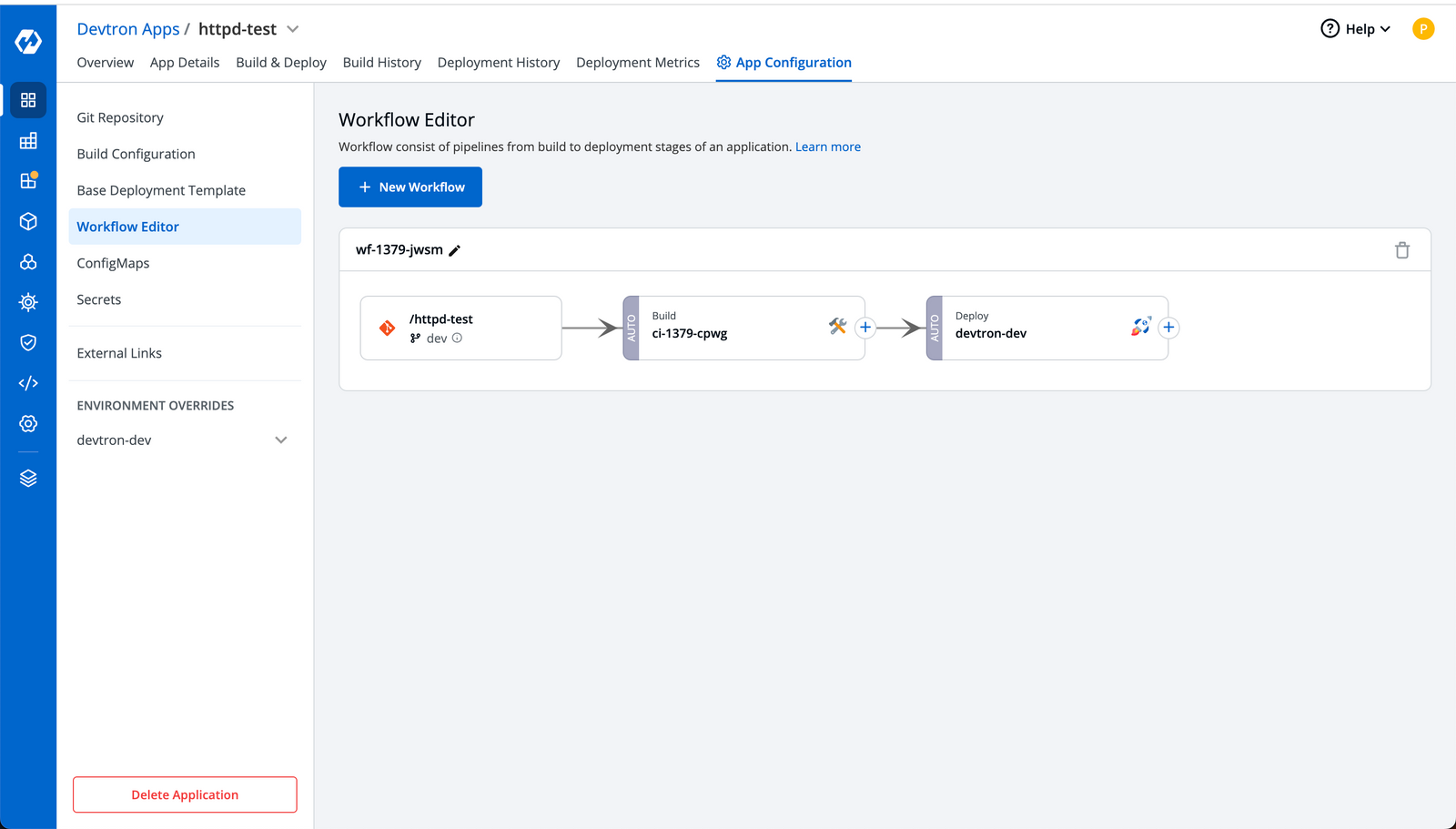The width and height of the screenshot is (1456, 829).
Task: Open the Learn more link
Action: coord(827,146)
